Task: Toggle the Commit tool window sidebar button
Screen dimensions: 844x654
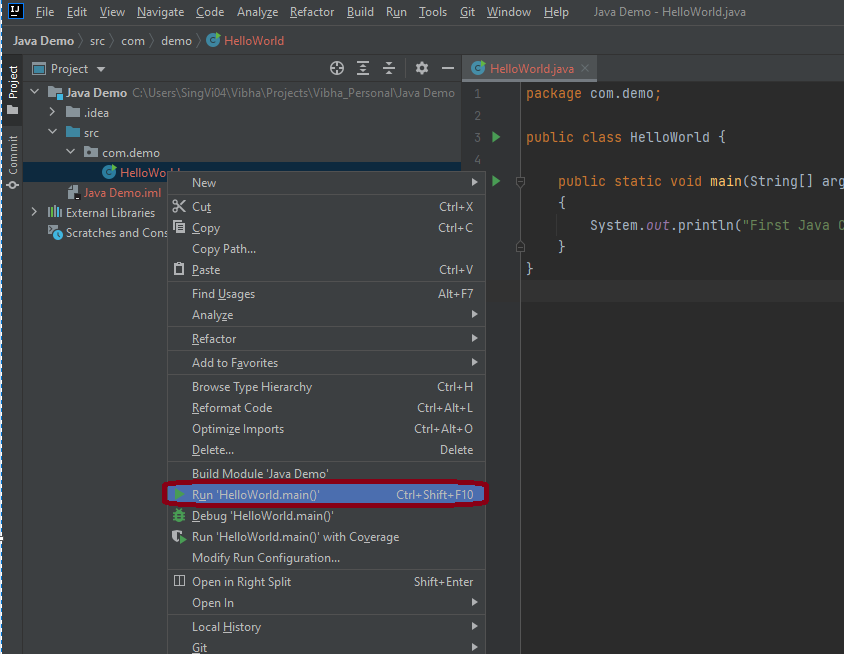Action: (12, 160)
